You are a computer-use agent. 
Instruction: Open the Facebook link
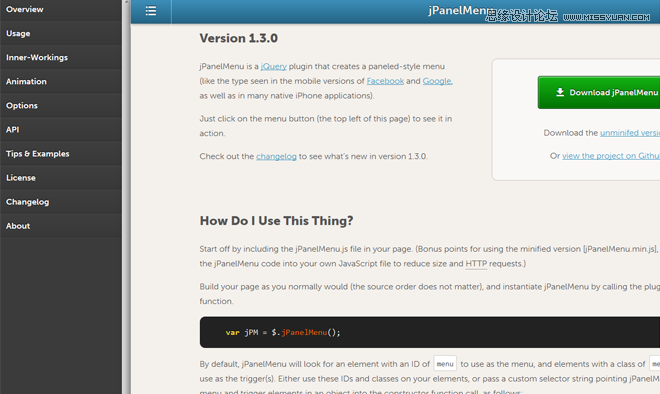coord(385,81)
